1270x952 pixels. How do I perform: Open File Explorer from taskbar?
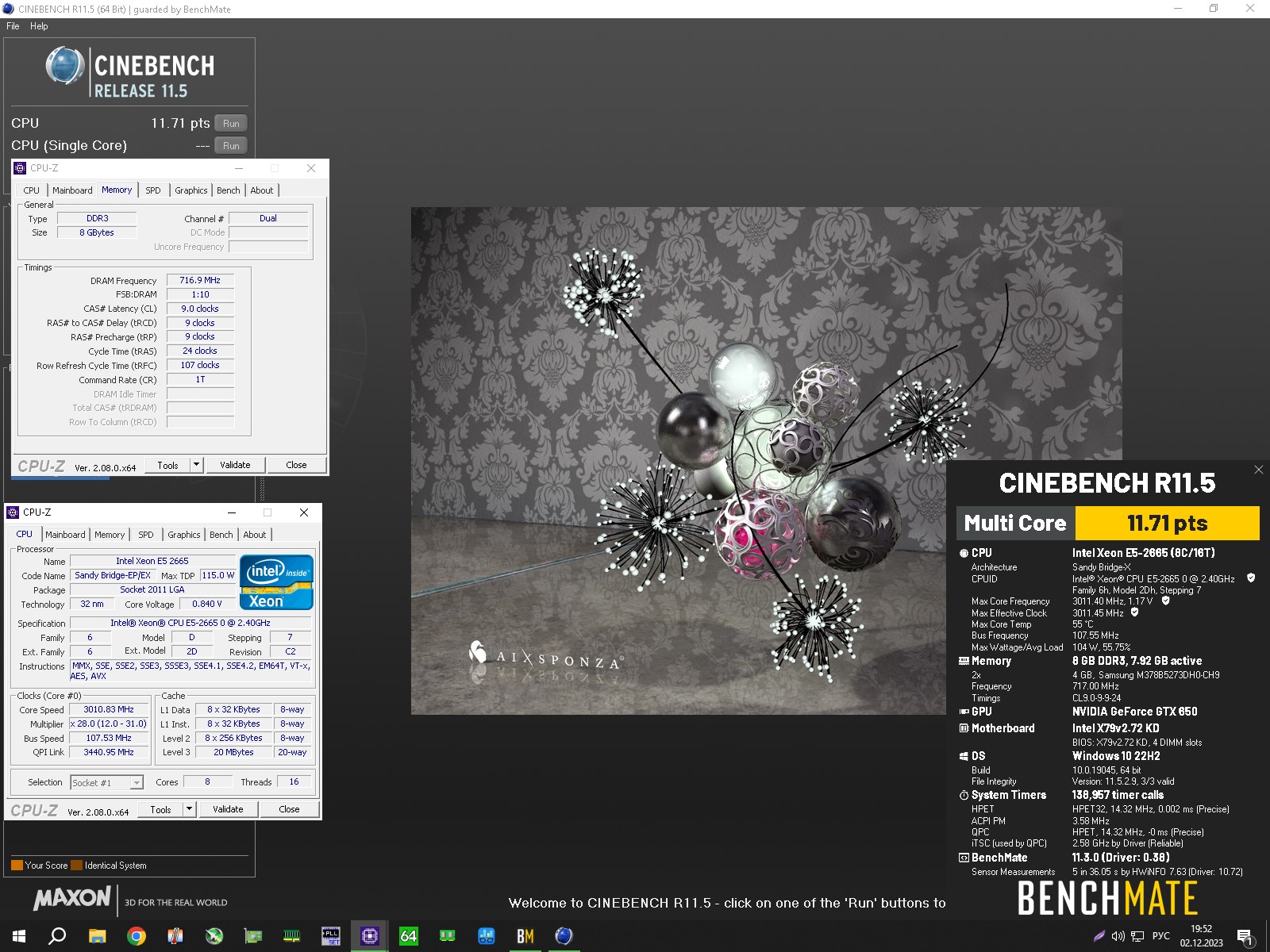click(97, 936)
